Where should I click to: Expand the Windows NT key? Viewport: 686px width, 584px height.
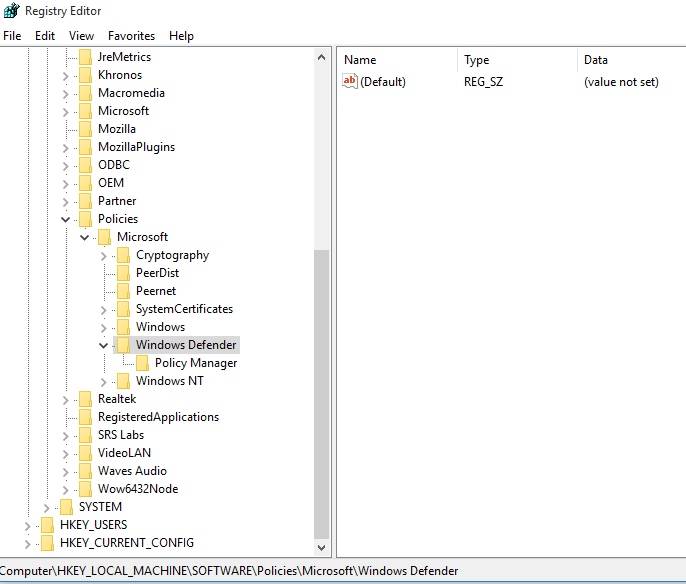(104, 381)
